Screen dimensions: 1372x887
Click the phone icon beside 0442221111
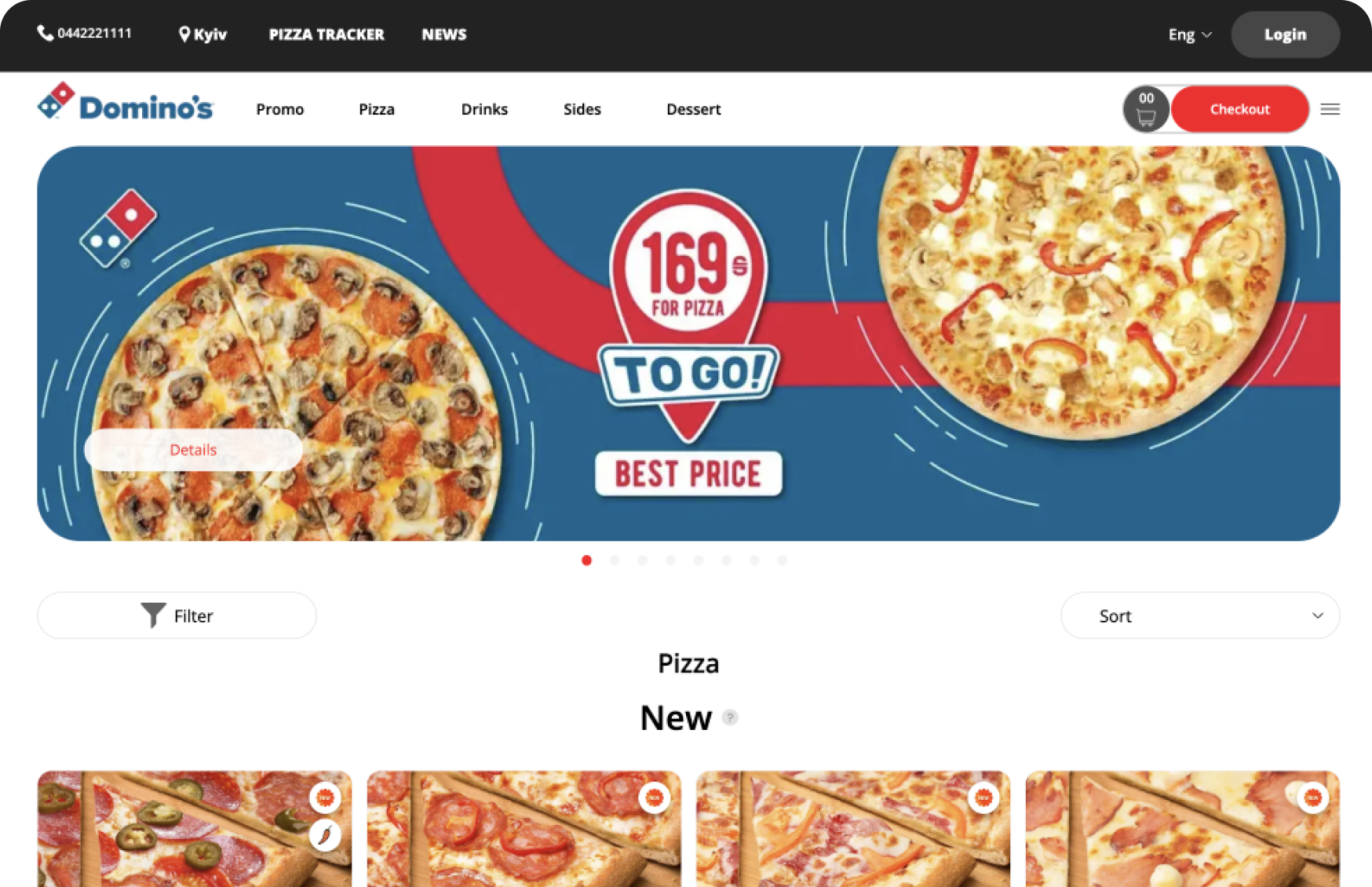[x=45, y=33]
